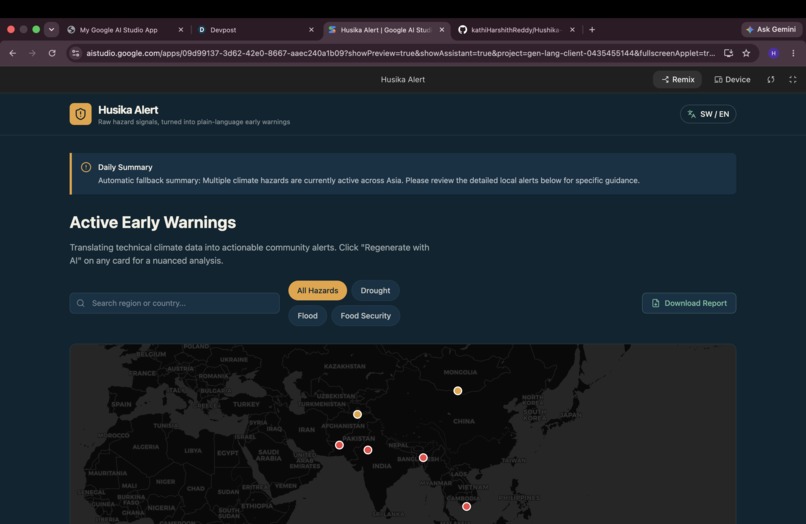The height and width of the screenshot is (524, 806).
Task: Open the Device preview selector
Action: (732, 80)
